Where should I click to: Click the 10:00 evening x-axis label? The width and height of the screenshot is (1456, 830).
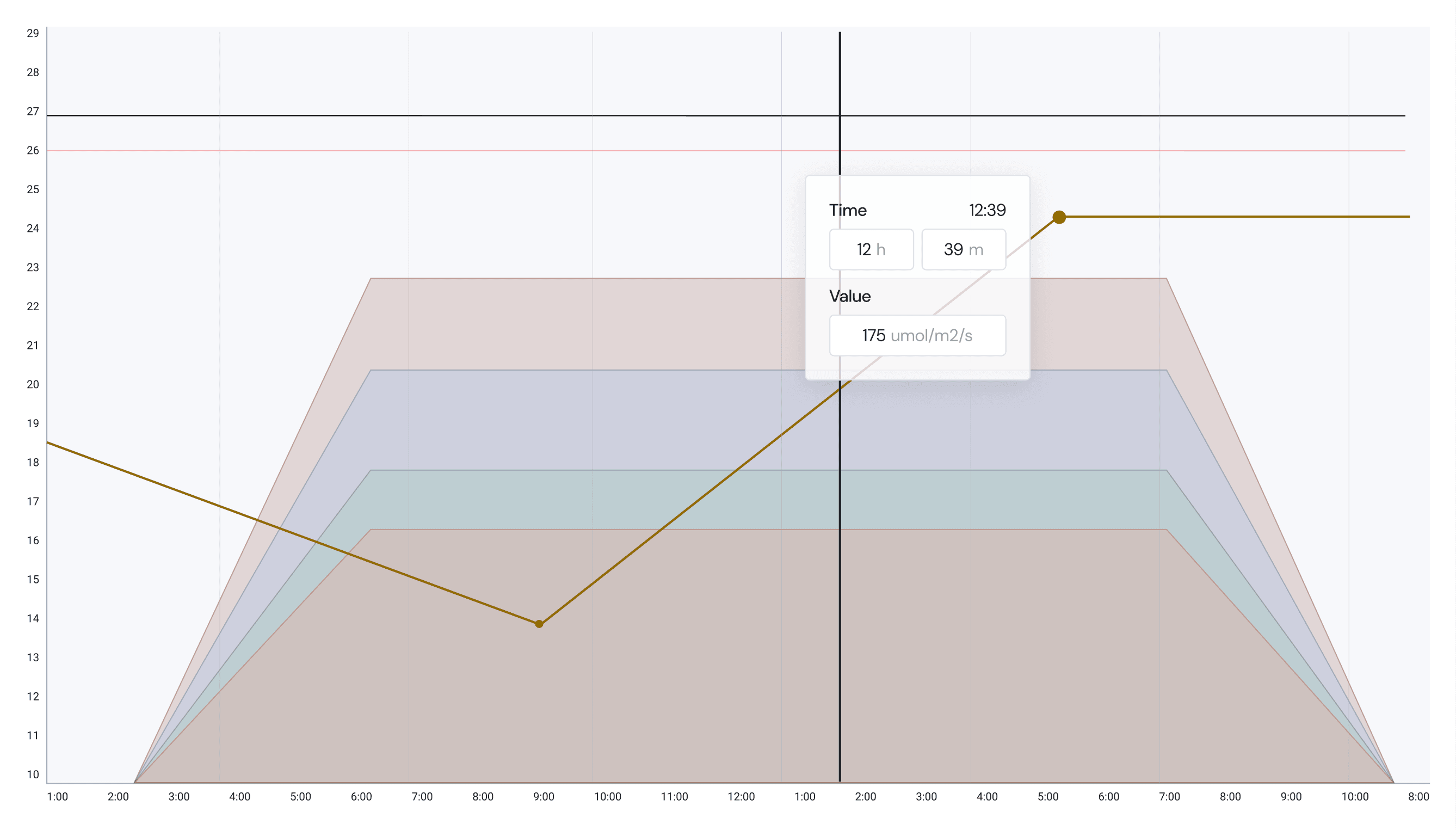pyautogui.click(x=1355, y=797)
